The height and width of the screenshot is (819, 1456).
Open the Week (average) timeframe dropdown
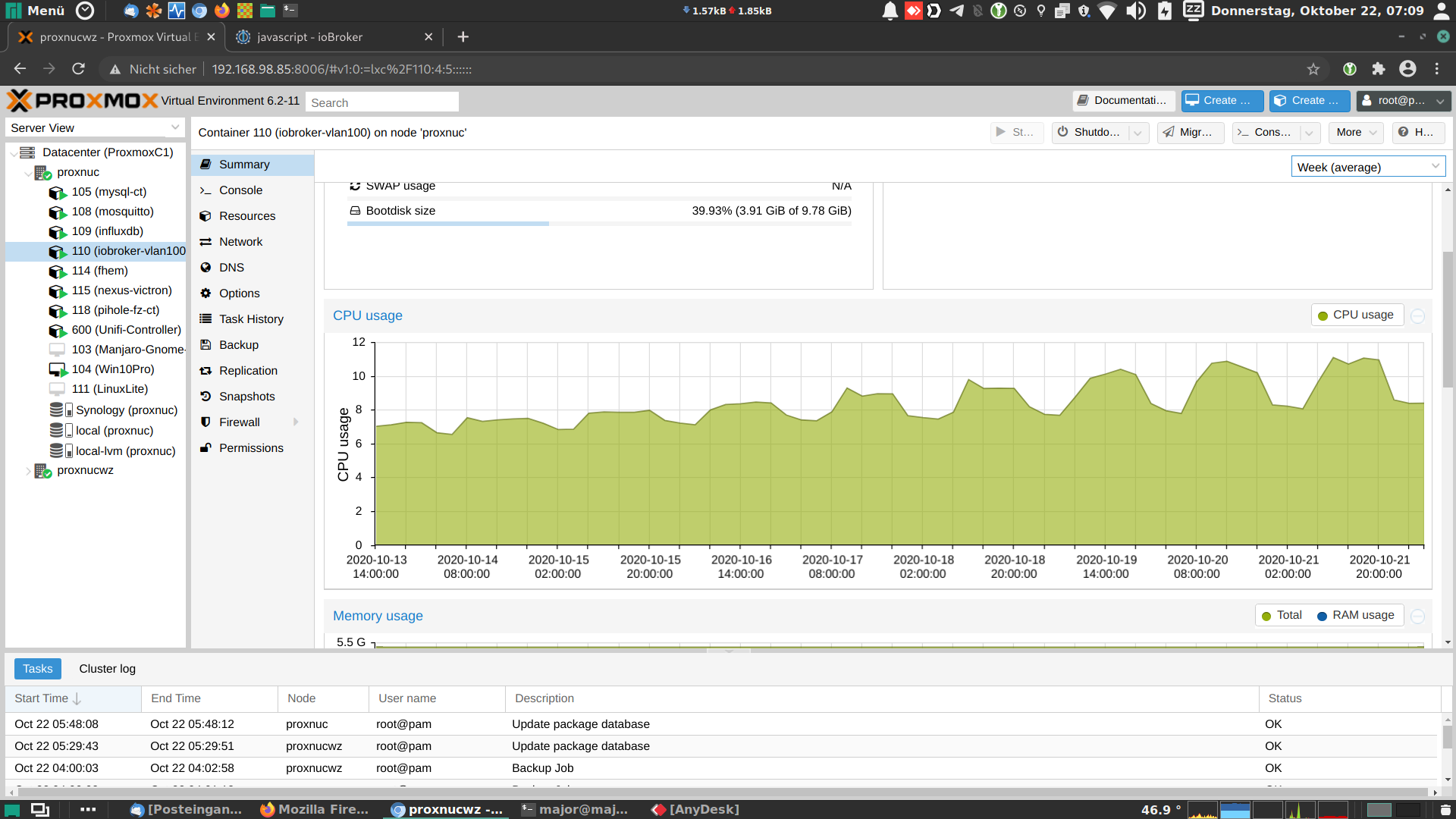(1367, 167)
